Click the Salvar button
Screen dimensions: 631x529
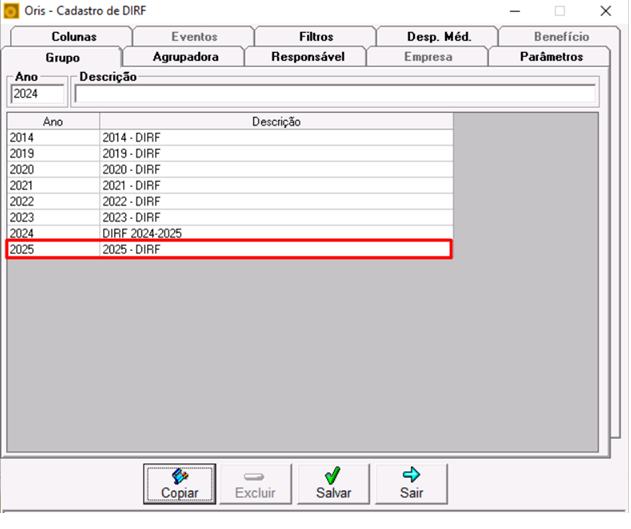(333, 484)
